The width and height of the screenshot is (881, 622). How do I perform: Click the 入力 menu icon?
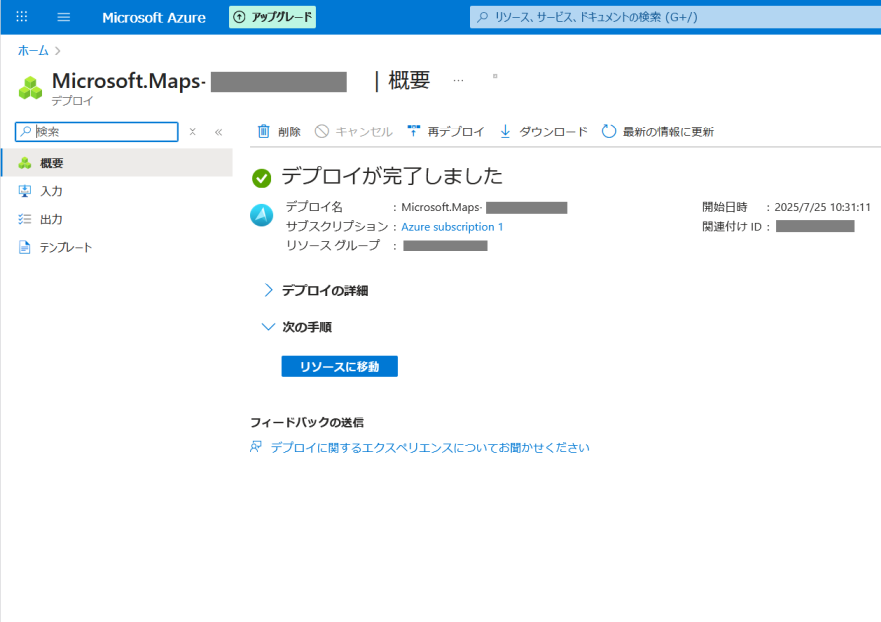(x=25, y=191)
